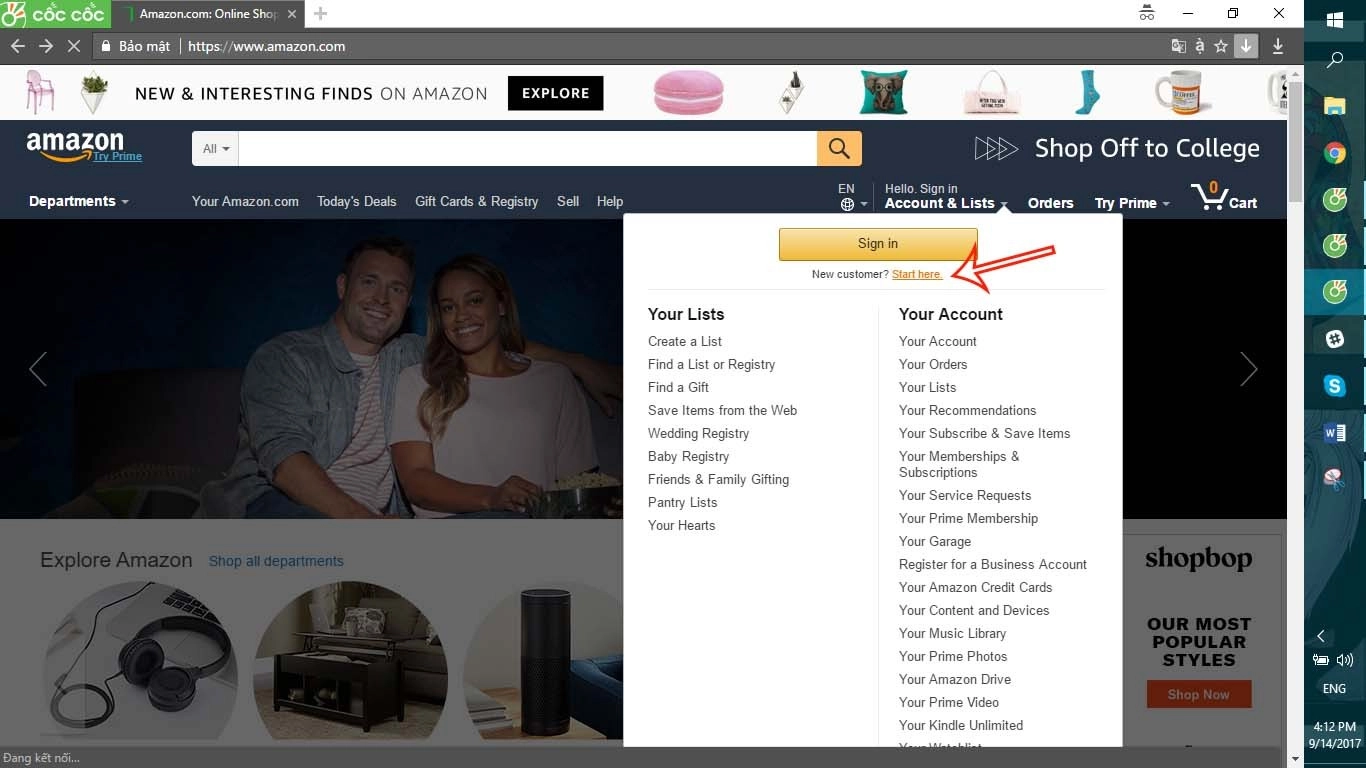Expand the hidden system tray chevron
The width and height of the screenshot is (1366, 768).
pos(1321,636)
